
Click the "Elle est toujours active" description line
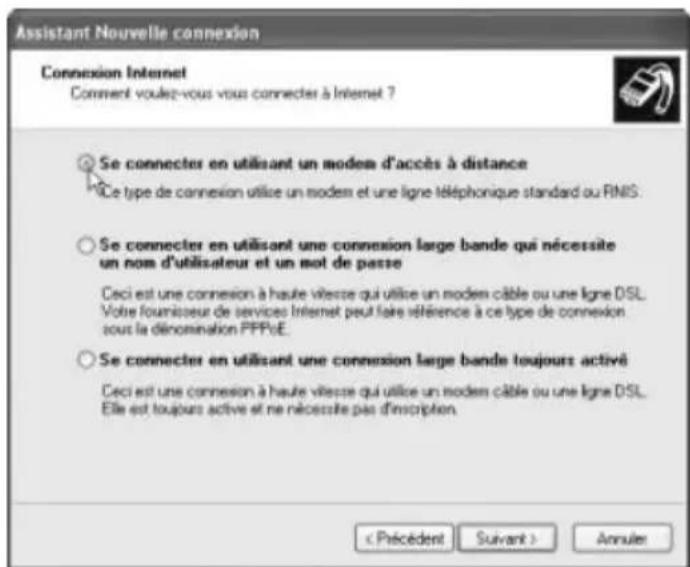pos(279,409)
